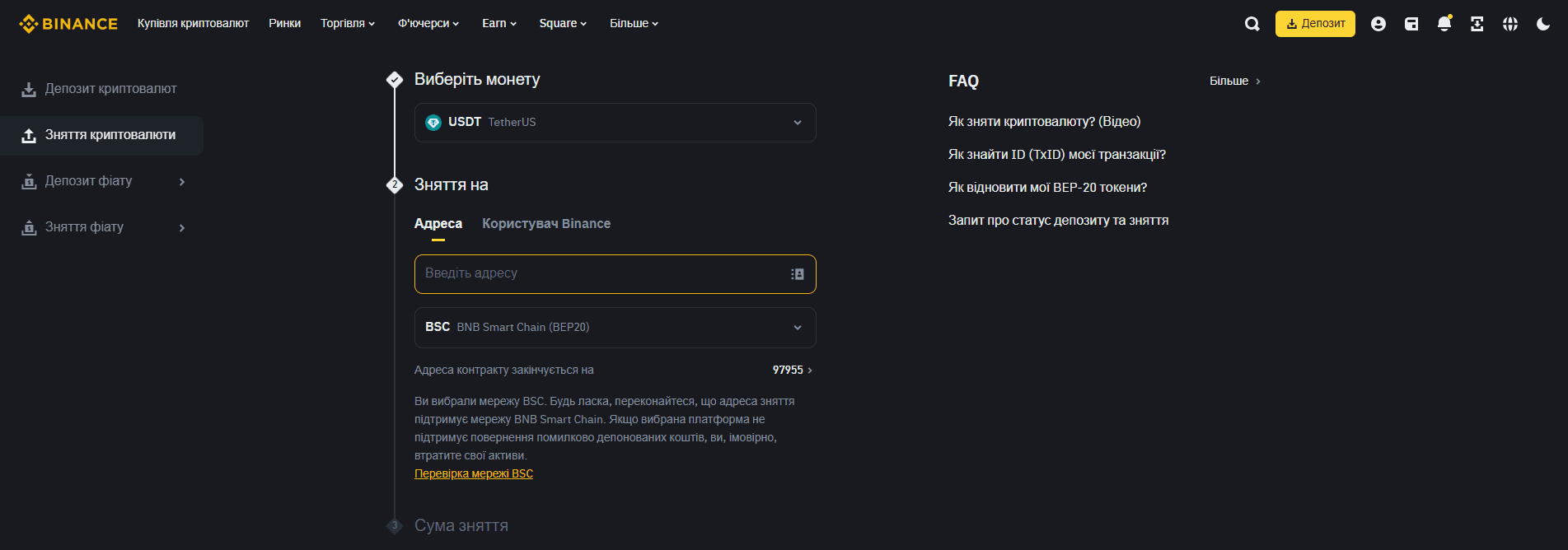Switch to Користувач Binance tab
The height and width of the screenshot is (550, 1568).
[x=546, y=224]
